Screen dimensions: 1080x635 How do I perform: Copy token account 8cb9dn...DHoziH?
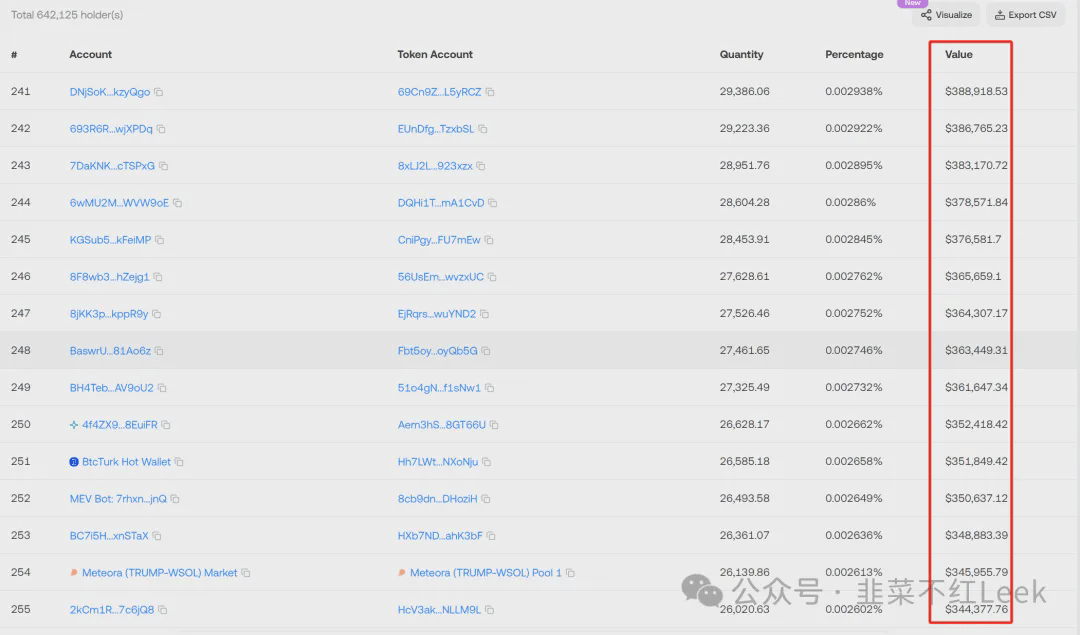click(x=486, y=499)
